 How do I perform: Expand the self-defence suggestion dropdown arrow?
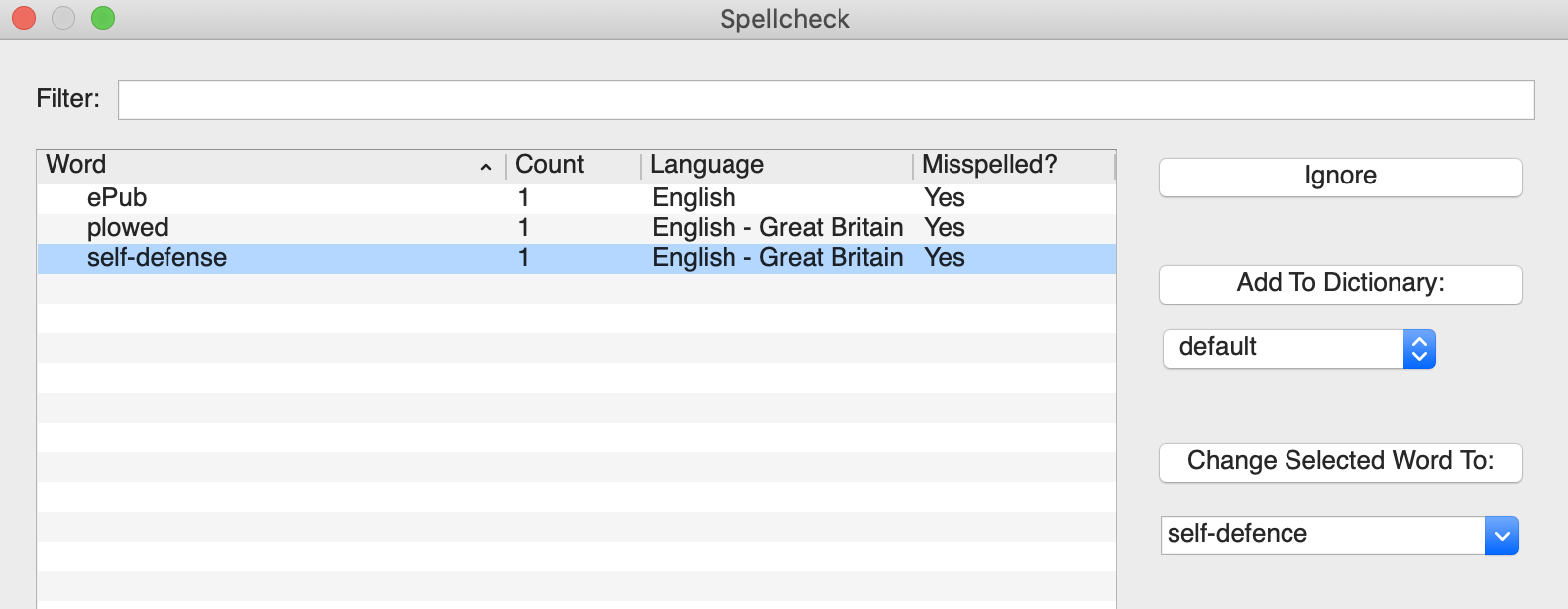(1502, 536)
